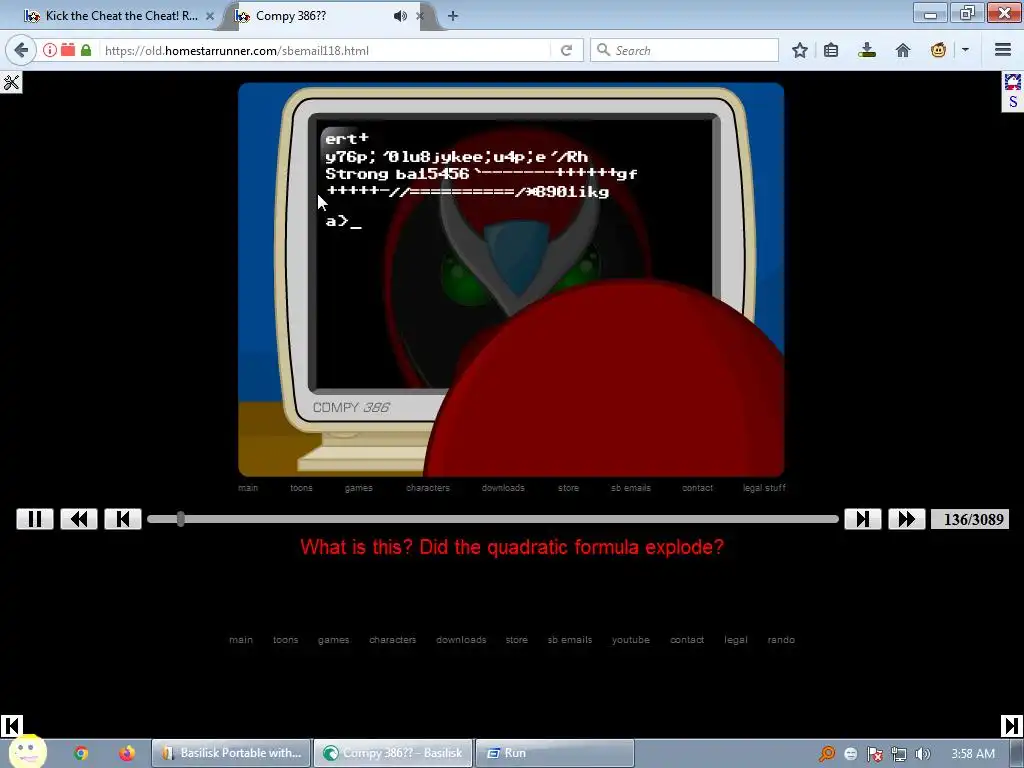The height and width of the screenshot is (768, 1024).
Task: Click the magnifier icon in system tray
Action: pos(827,754)
